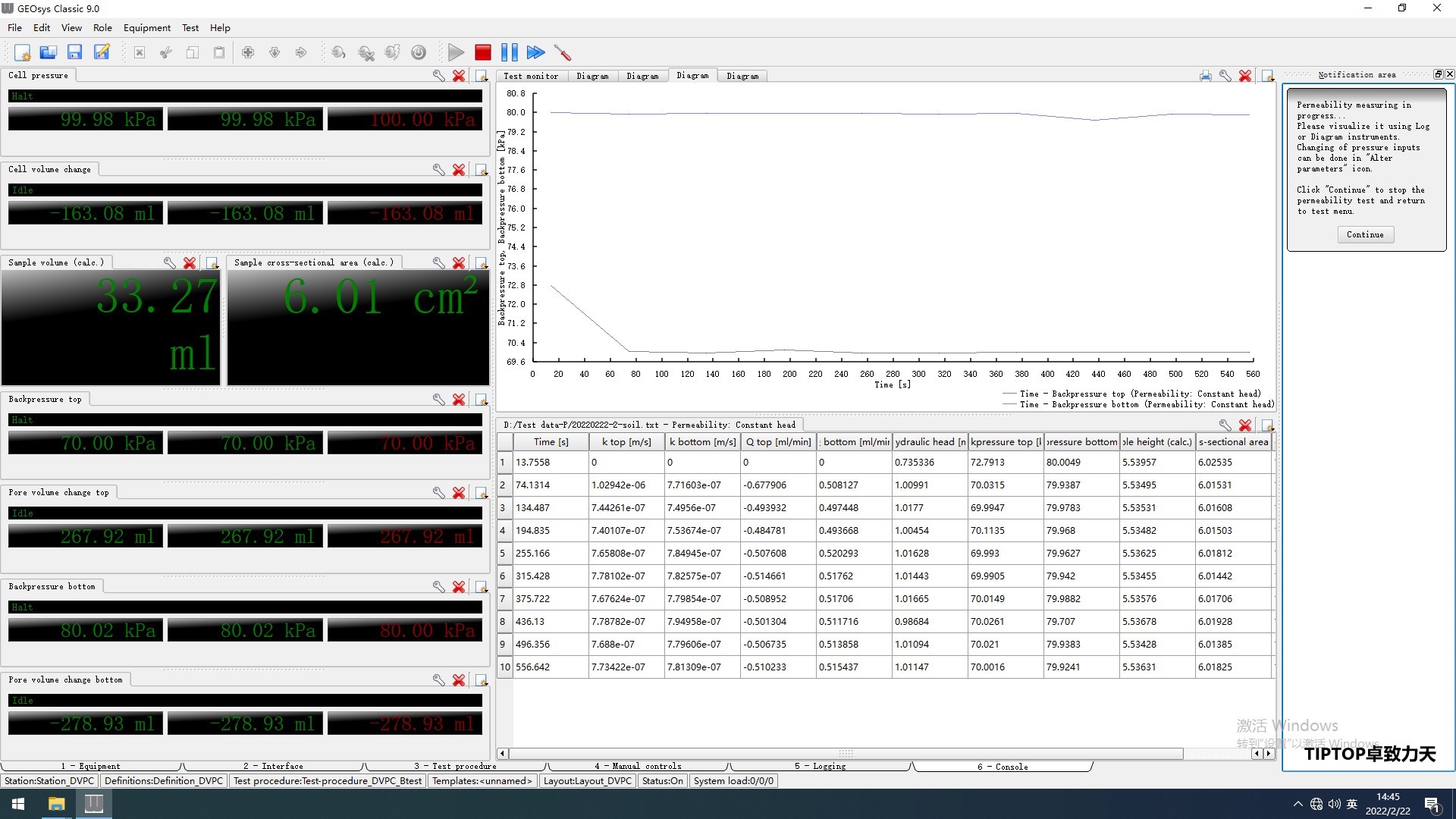Click the wrench/settings Alter parameters icon

tap(562, 52)
